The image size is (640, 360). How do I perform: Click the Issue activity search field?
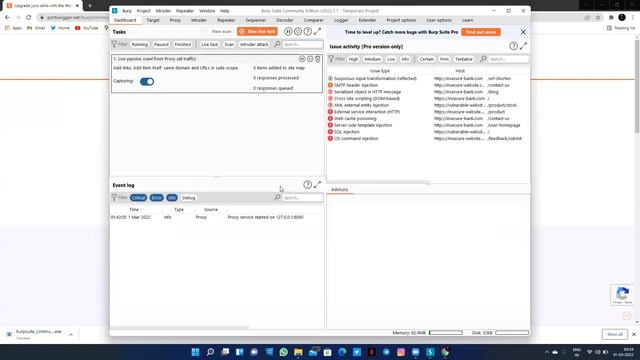point(508,59)
